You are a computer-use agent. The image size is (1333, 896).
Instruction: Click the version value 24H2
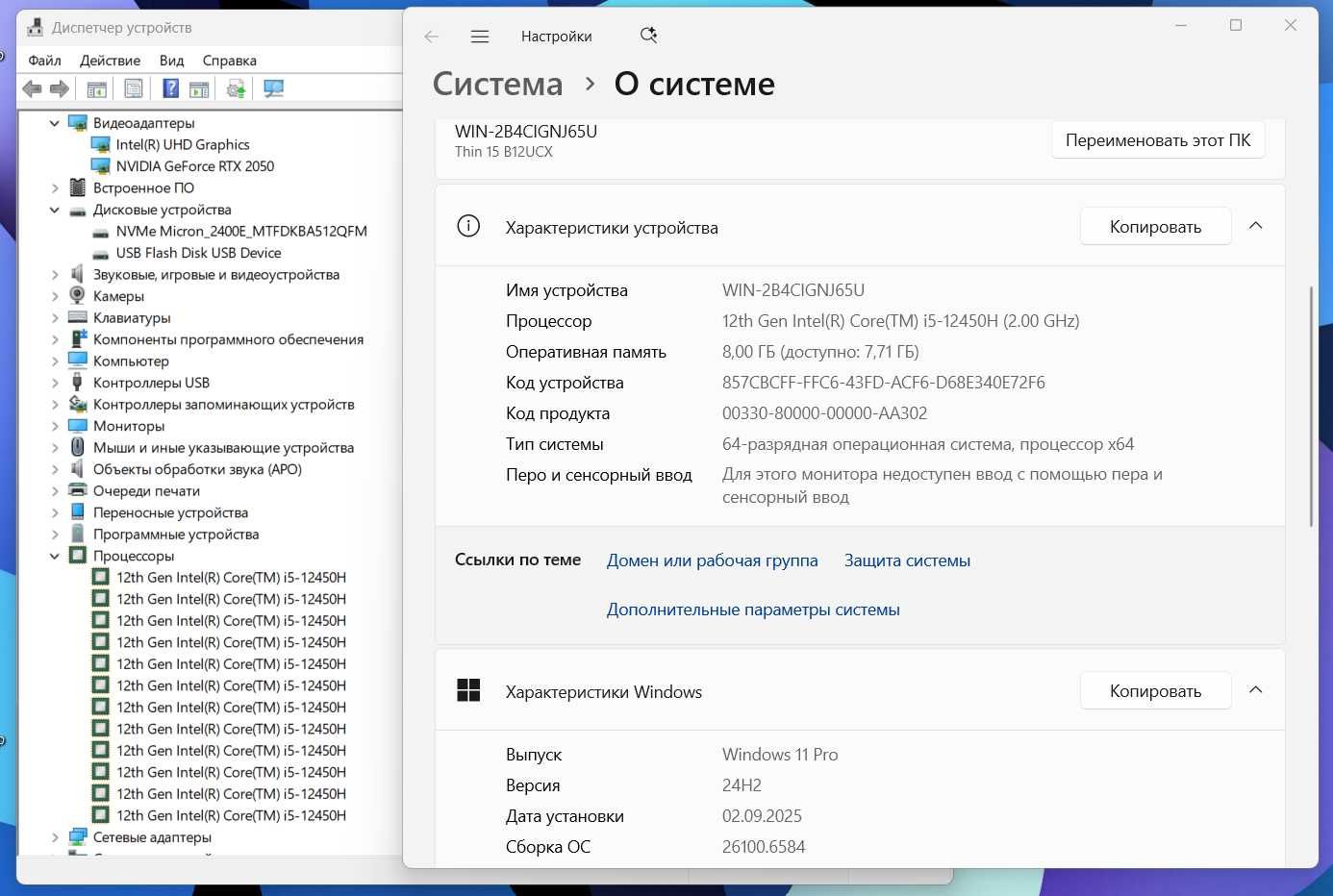point(742,785)
